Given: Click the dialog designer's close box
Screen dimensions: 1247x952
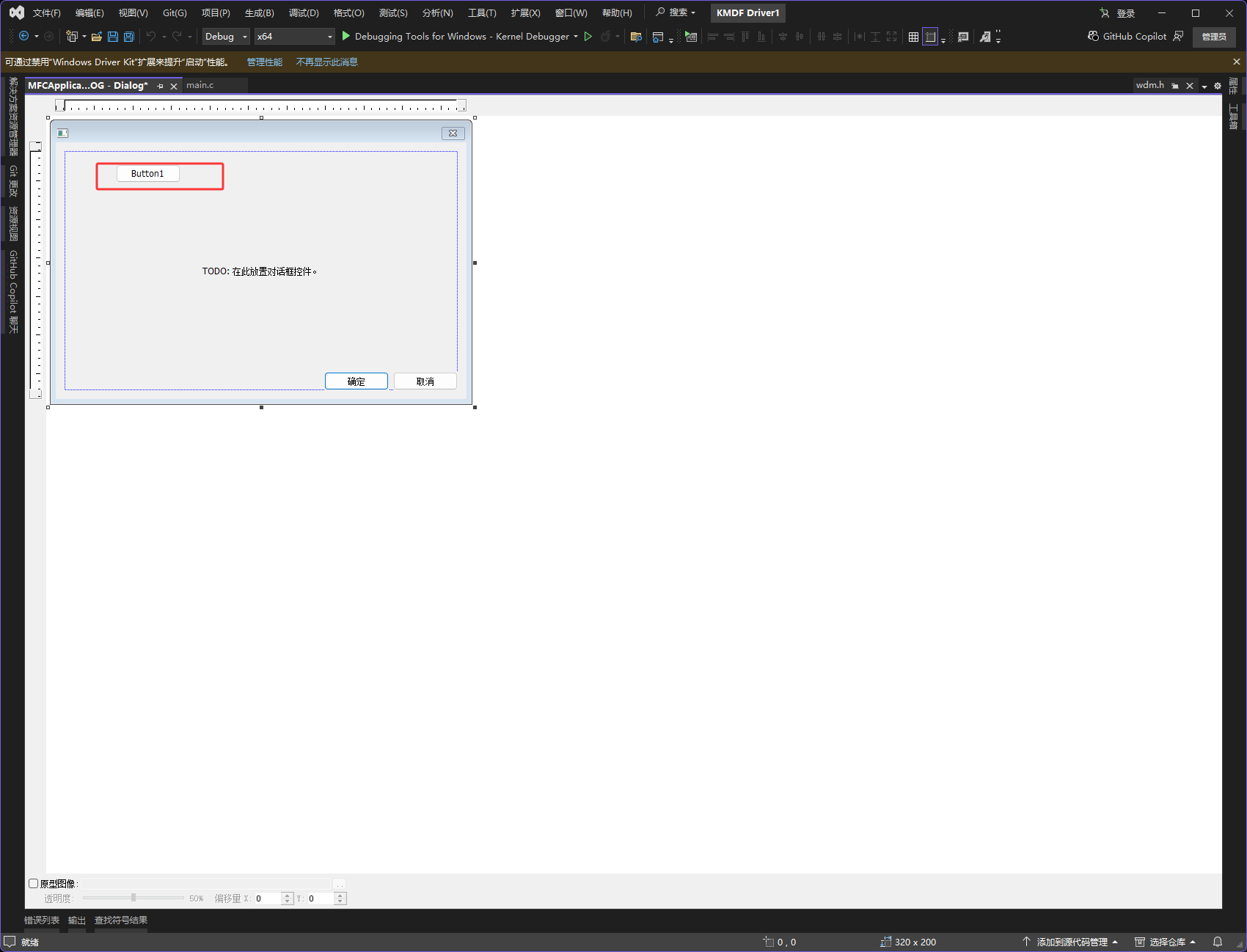Looking at the screenshot, I should [x=453, y=133].
